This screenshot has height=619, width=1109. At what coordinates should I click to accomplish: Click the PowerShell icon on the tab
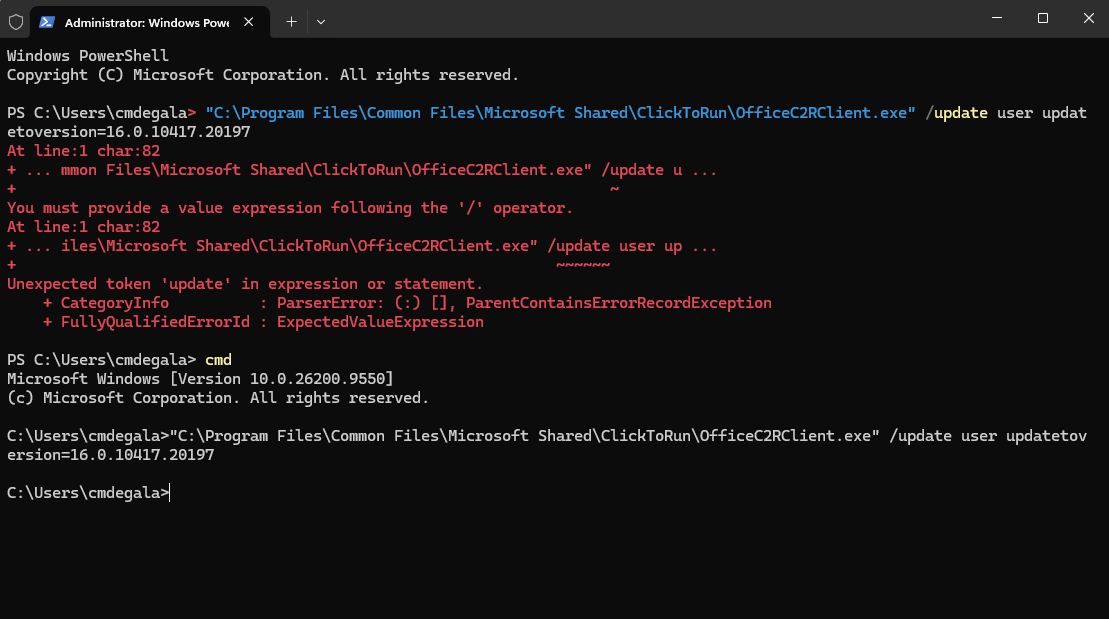[47, 22]
